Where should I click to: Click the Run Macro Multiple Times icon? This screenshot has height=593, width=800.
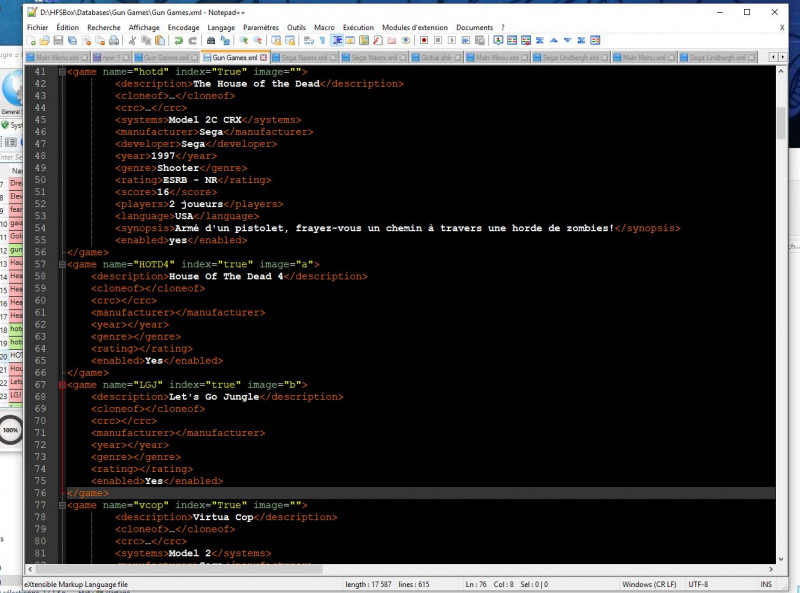(465, 40)
